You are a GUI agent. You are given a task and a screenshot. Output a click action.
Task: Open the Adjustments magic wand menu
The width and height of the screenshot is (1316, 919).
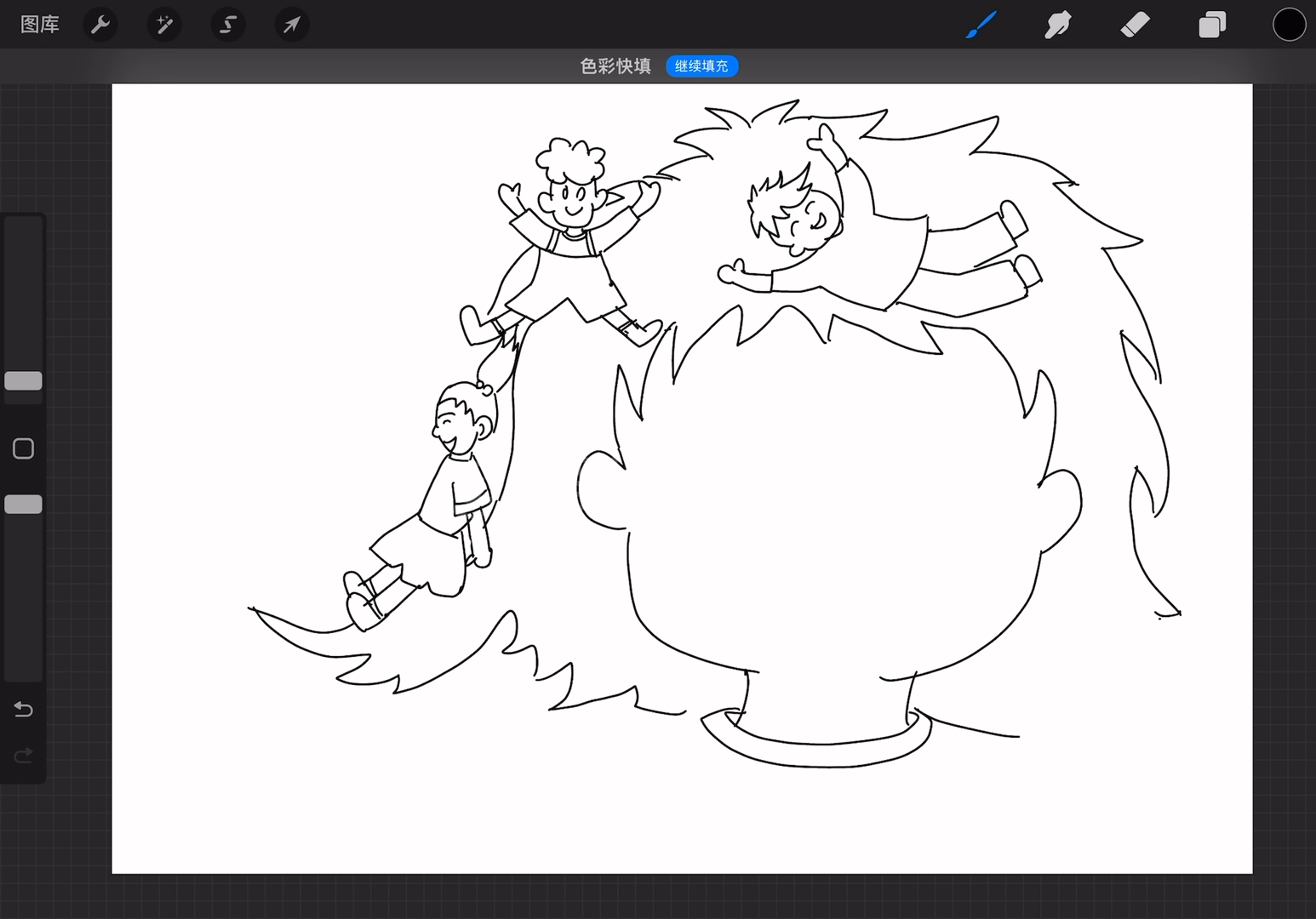tap(164, 25)
